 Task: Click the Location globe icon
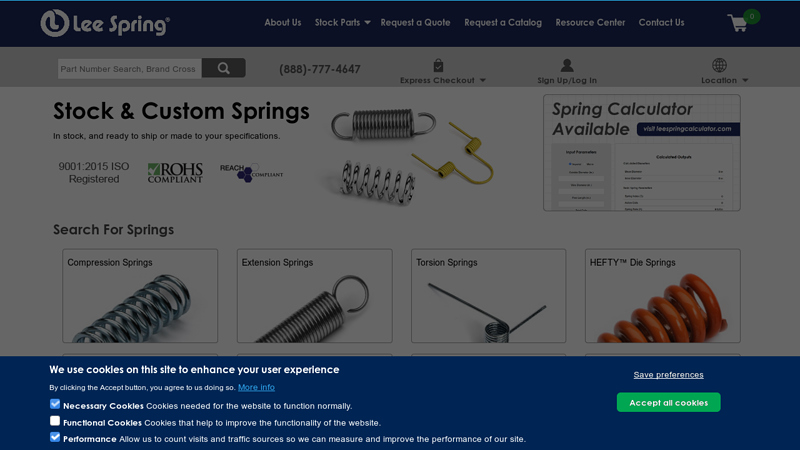(x=719, y=65)
